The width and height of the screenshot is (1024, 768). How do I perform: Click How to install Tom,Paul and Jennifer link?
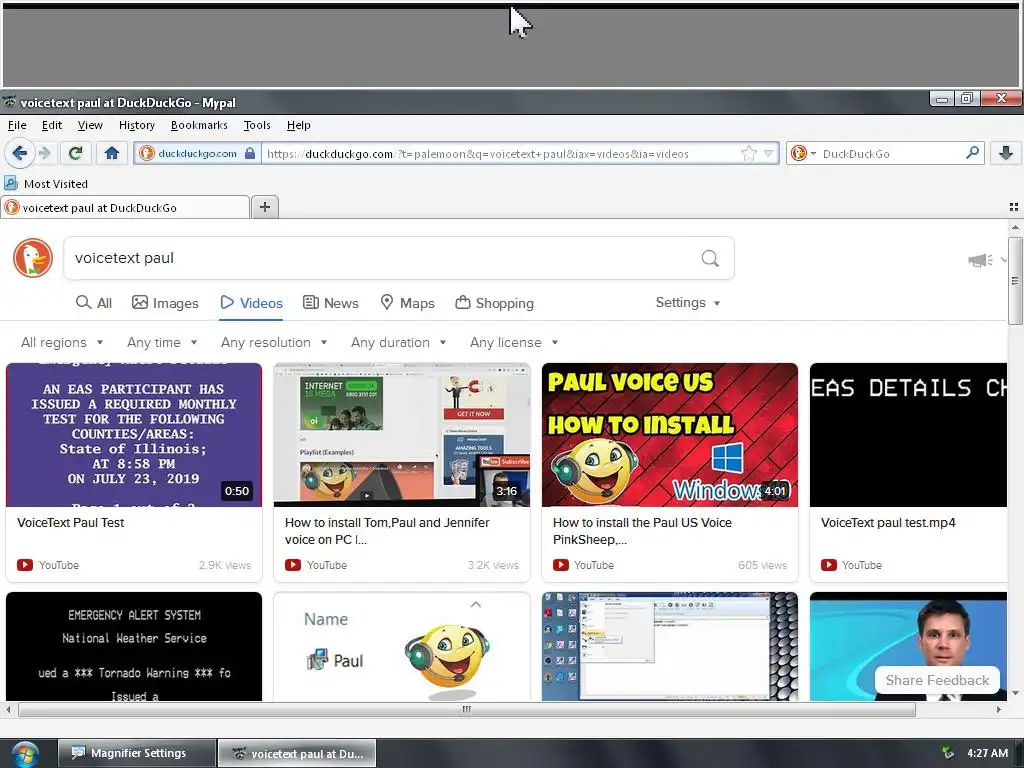387,531
